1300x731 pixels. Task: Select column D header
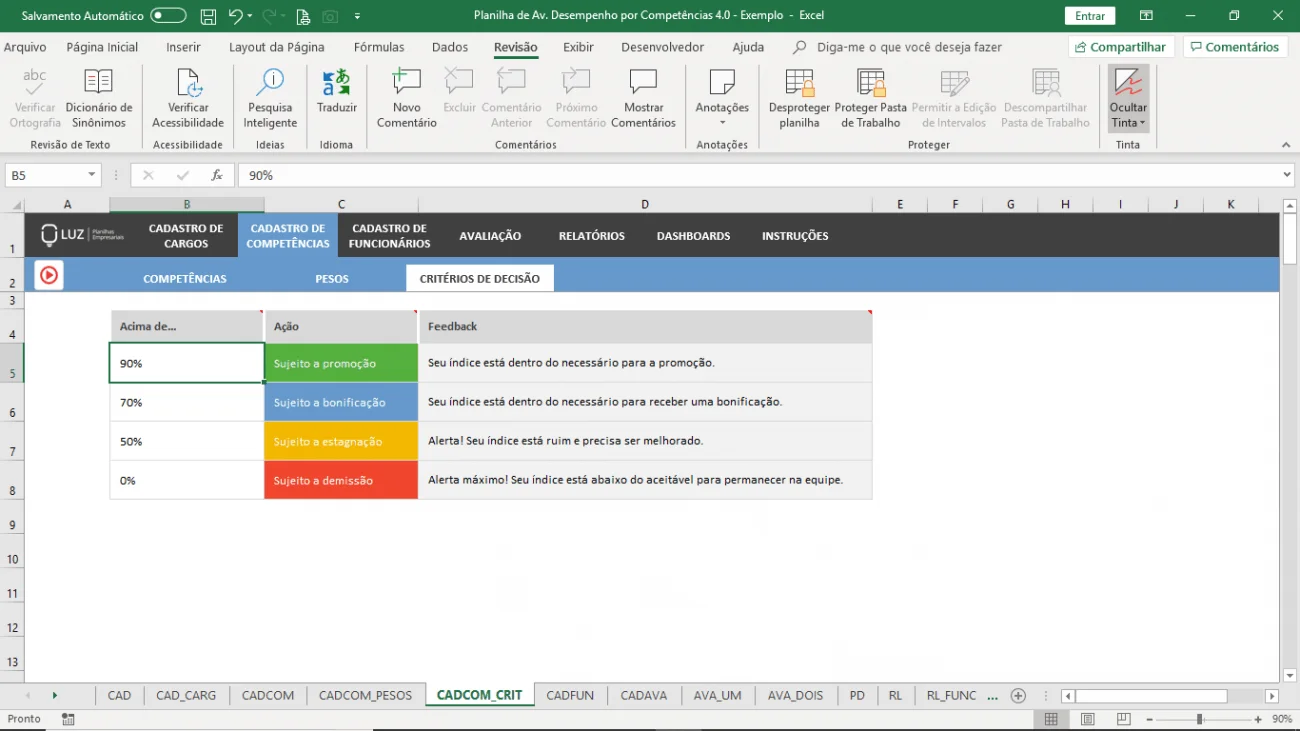[645, 205]
